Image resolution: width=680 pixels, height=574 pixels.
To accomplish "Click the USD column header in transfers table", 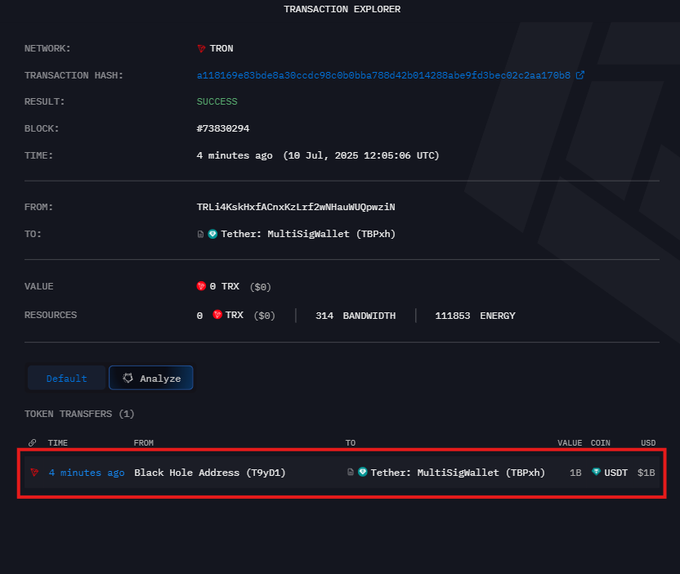I will coord(648,443).
